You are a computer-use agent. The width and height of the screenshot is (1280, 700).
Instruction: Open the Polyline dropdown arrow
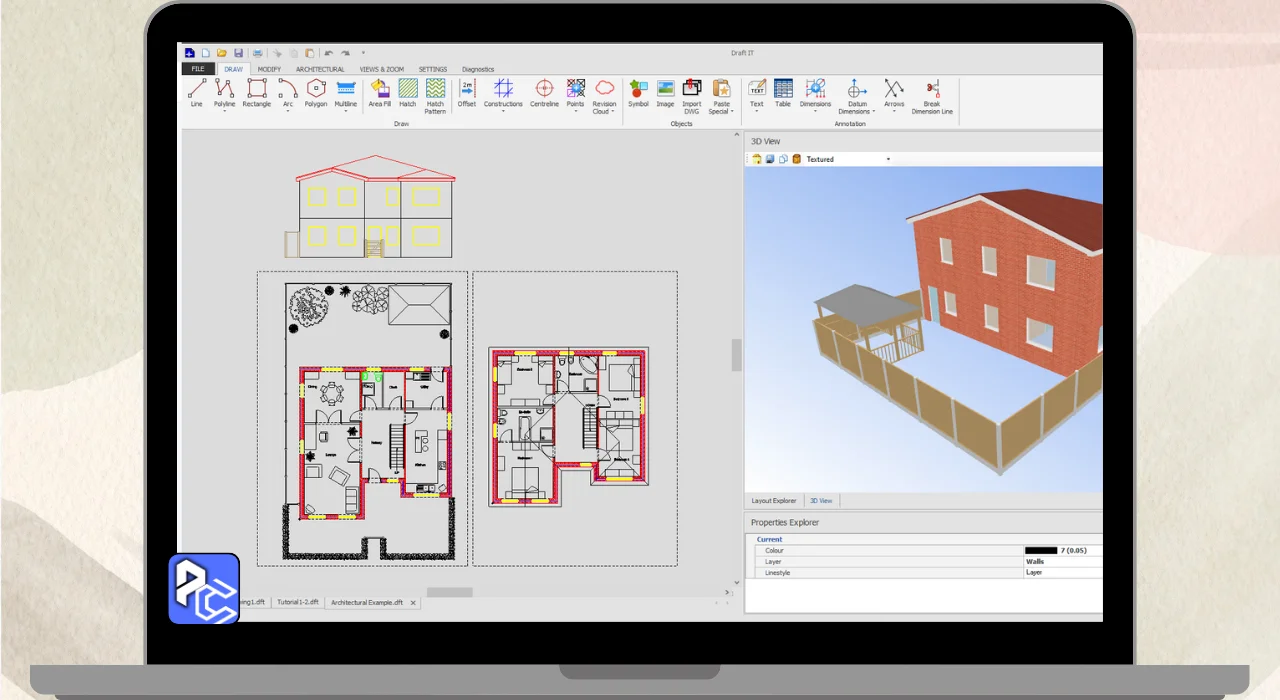tap(224, 111)
